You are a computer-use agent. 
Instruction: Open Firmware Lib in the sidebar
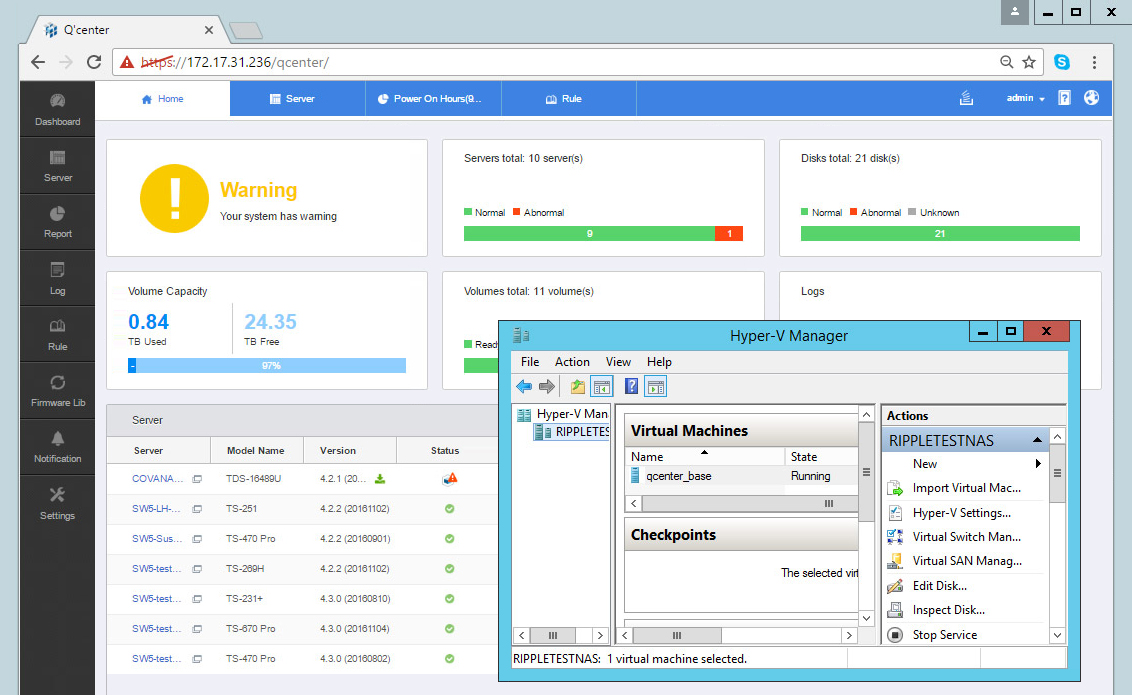(x=58, y=391)
